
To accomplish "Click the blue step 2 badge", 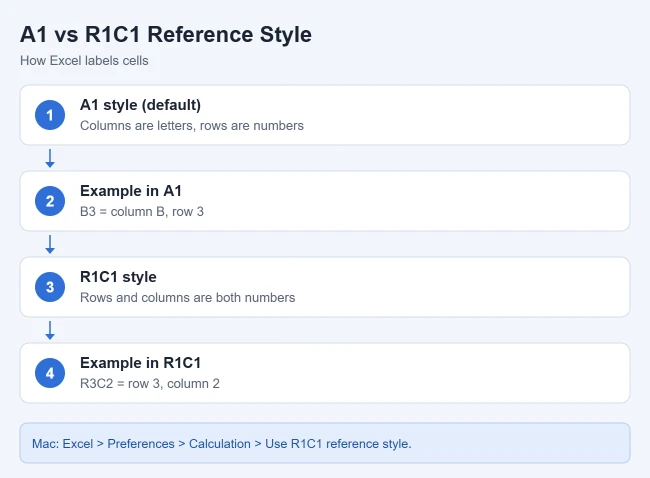I will pyautogui.click(x=50, y=201).
